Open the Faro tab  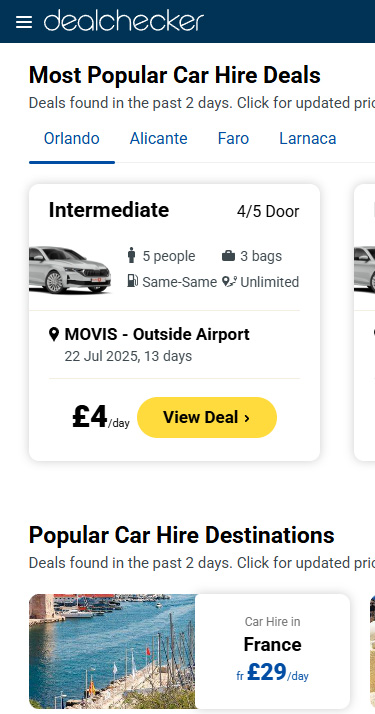[x=233, y=138]
